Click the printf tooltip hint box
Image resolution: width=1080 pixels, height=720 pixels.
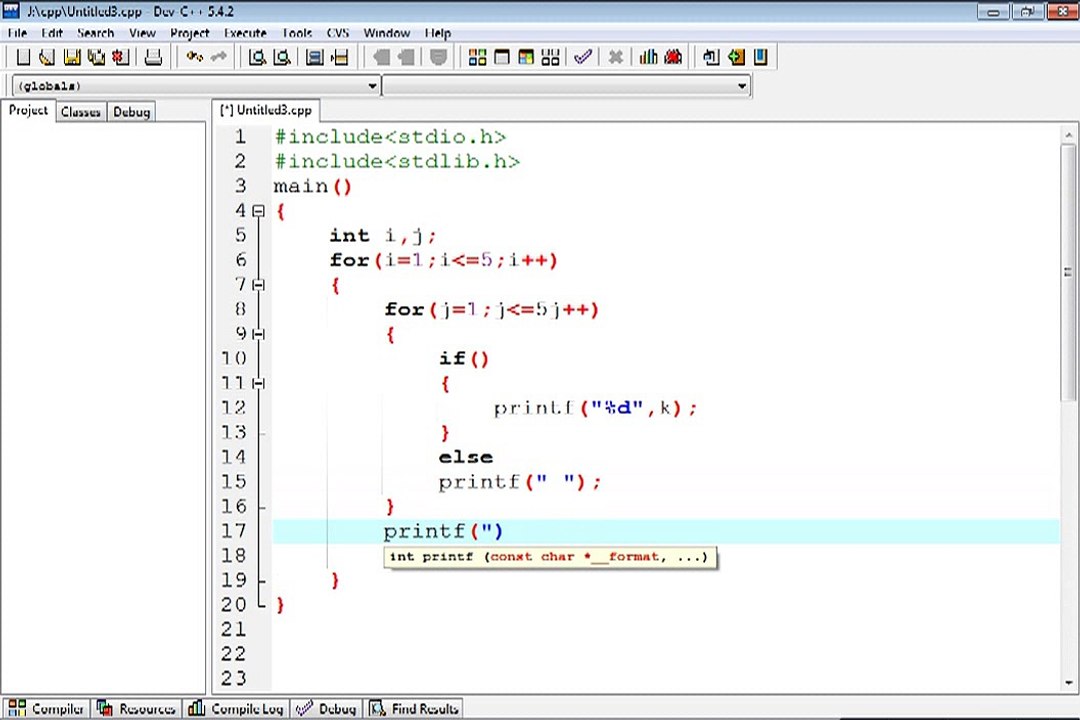point(550,557)
